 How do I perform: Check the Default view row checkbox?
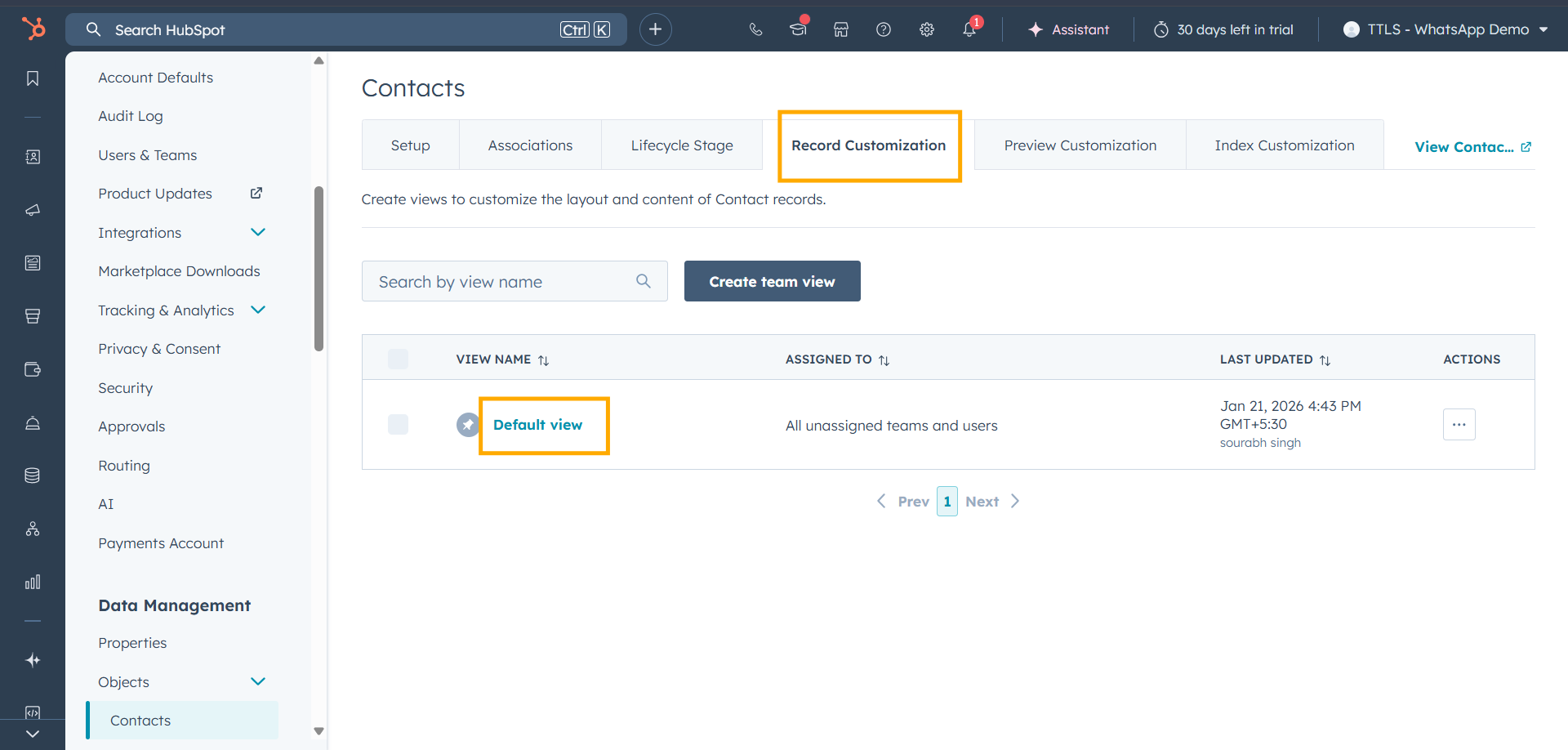[398, 425]
